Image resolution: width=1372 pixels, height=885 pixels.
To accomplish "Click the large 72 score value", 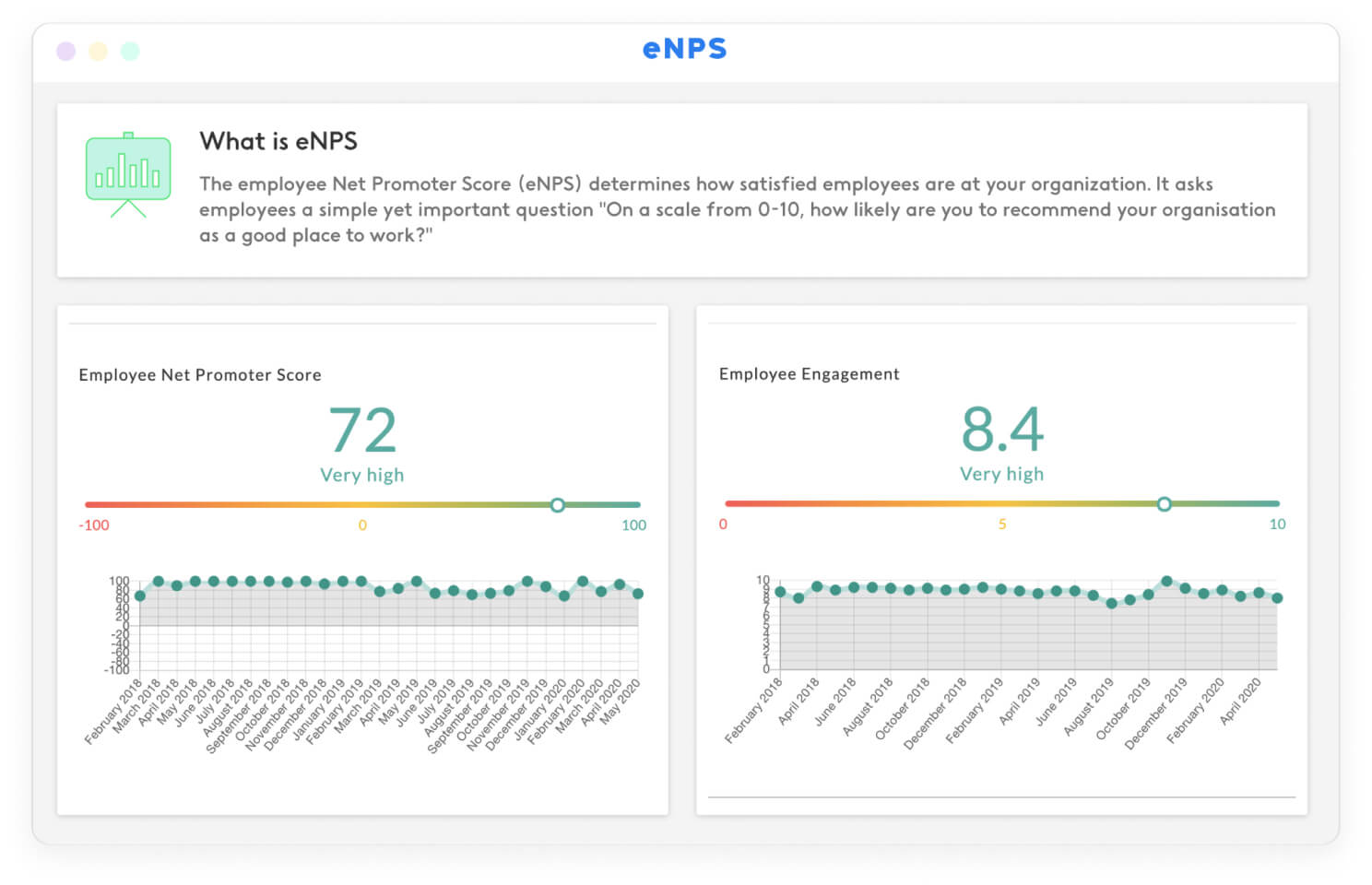I will pyautogui.click(x=362, y=431).
